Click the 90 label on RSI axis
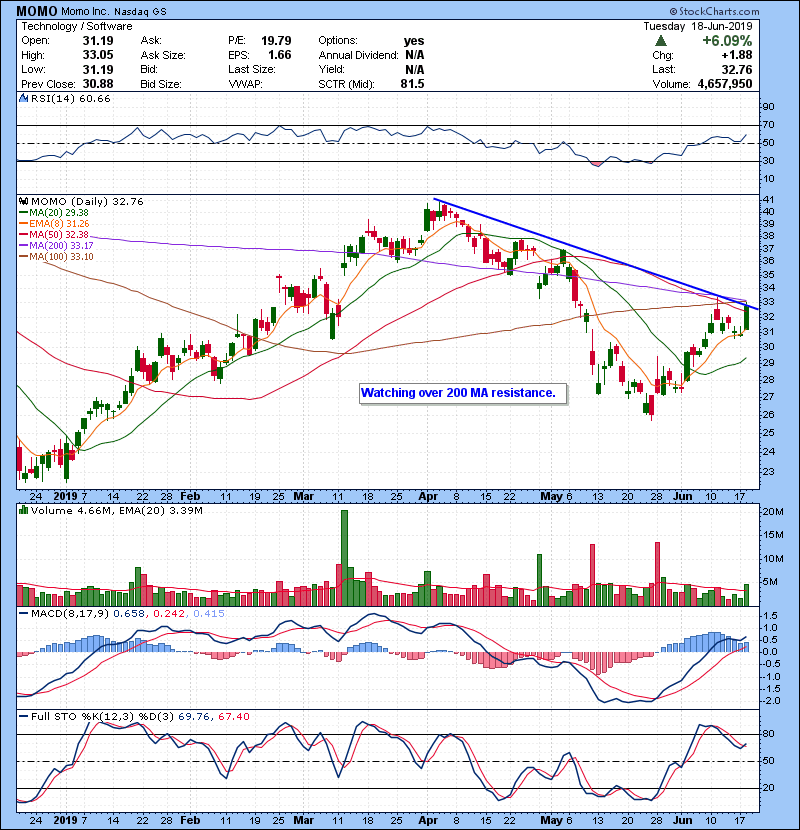800x830 pixels. (768, 107)
